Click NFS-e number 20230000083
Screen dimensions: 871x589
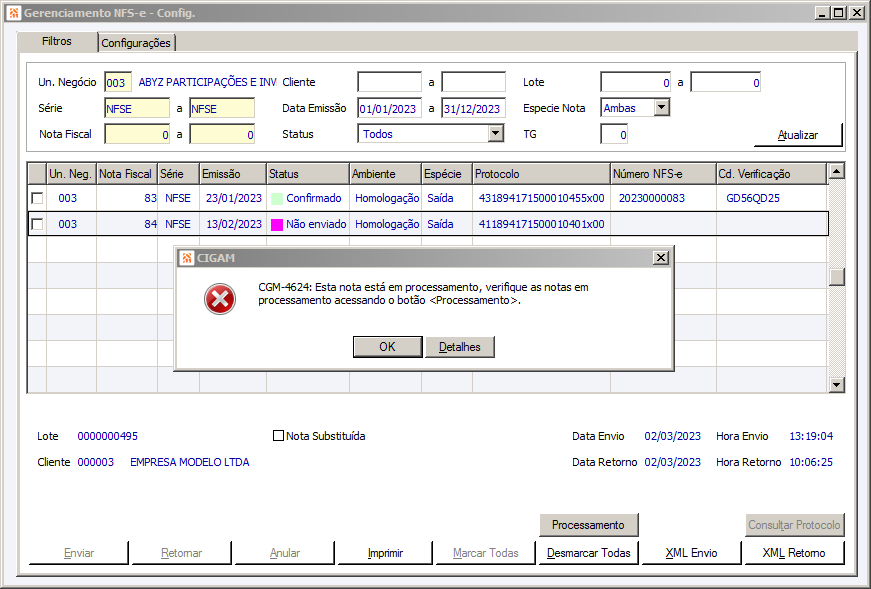[x=652, y=198]
